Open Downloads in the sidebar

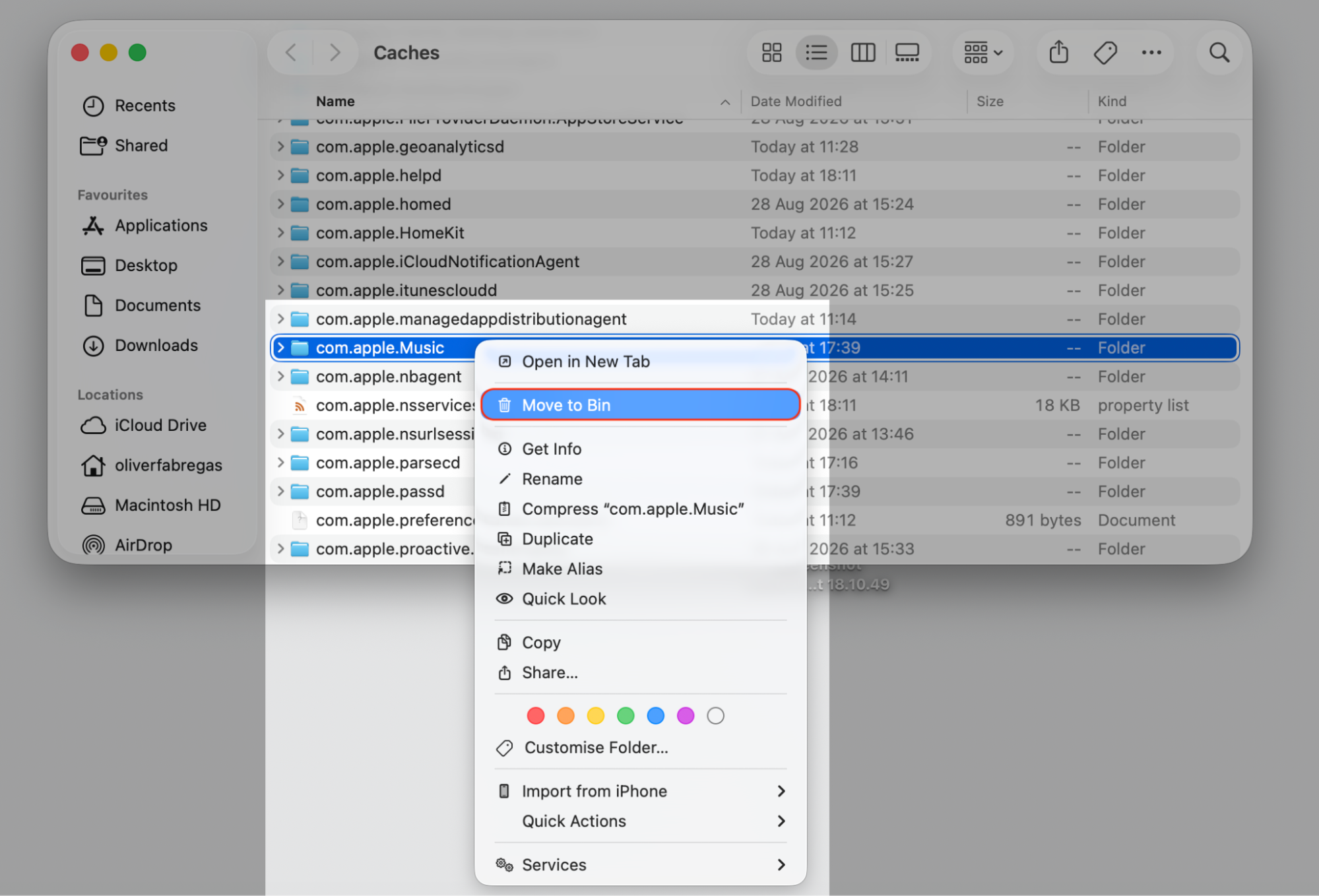point(141,345)
